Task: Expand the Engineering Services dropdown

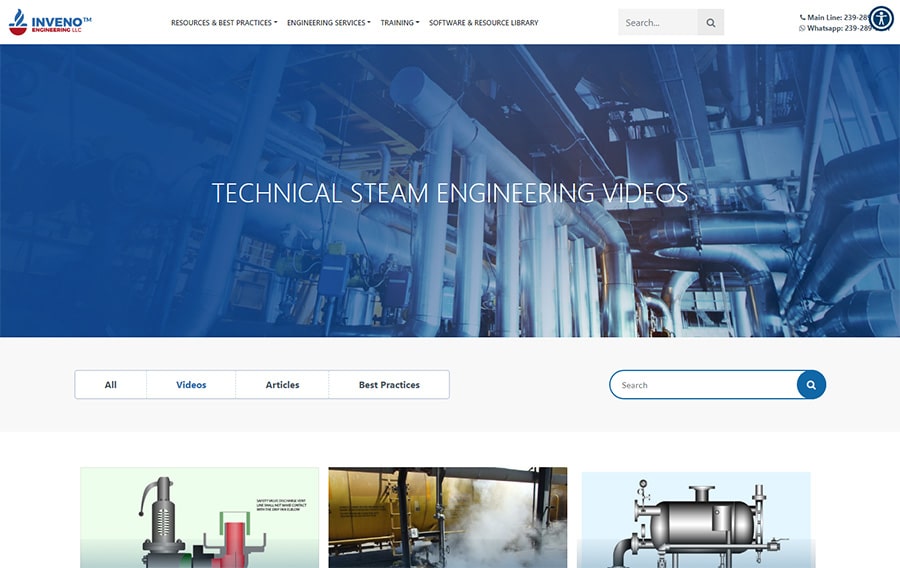Action: click(x=328, y=22)
